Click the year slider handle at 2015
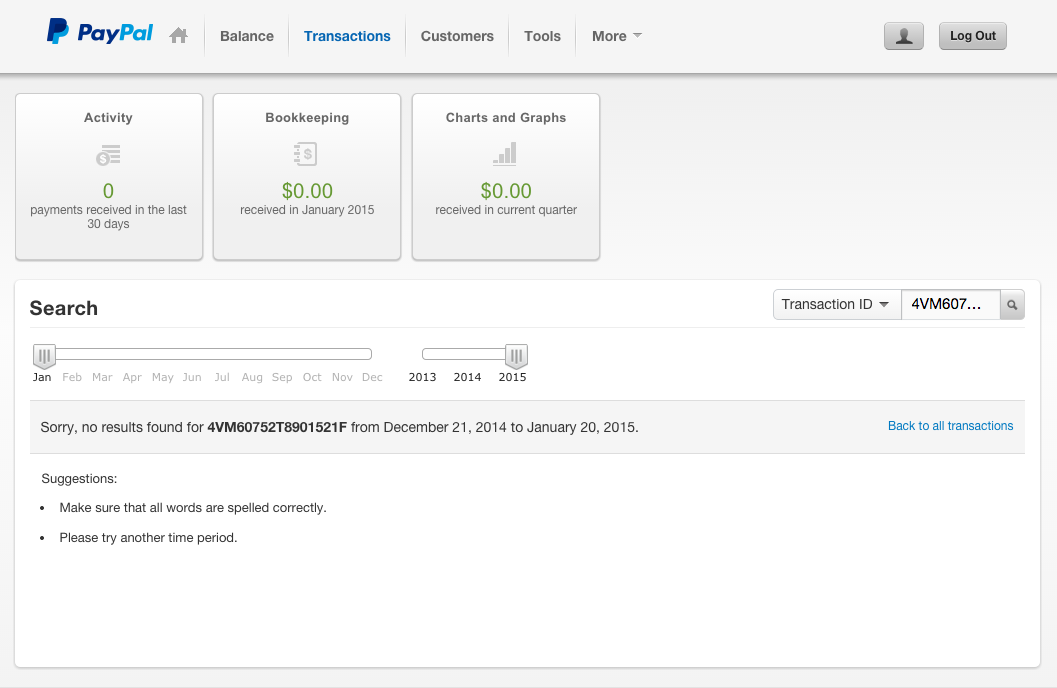The height and width of the screenshot is (688, 1057). (516, 355)
